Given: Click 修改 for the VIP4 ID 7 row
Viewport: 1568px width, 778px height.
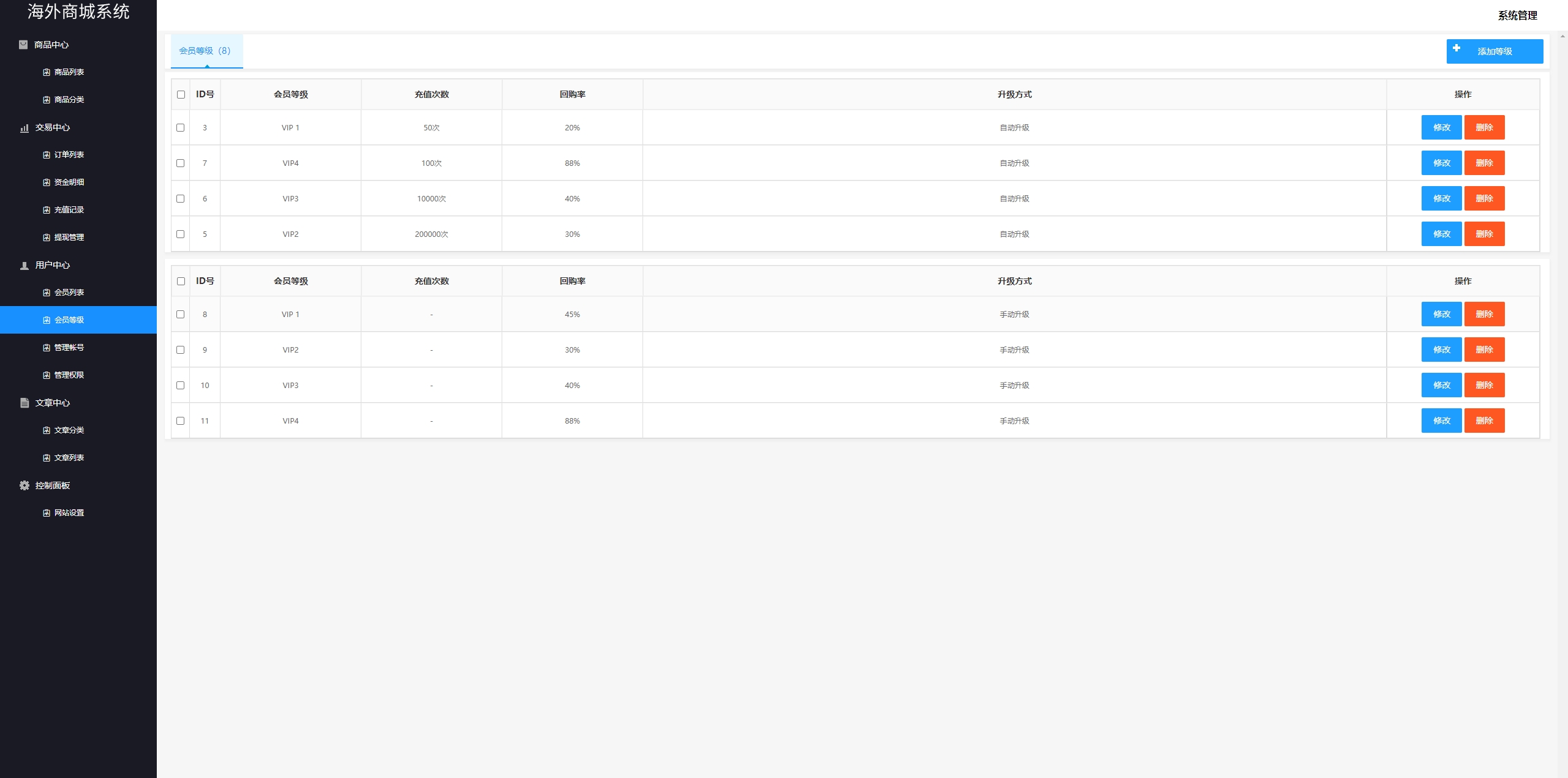Looking at the screenshot, I should [x=1441, y=163].
